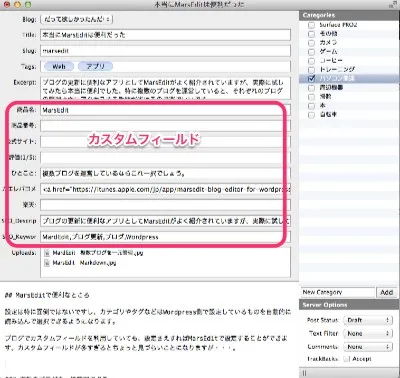Screen dimensions: 400x378
Task: Click the 商品名 field containing MarsEdit
Action: coord(165,110)
